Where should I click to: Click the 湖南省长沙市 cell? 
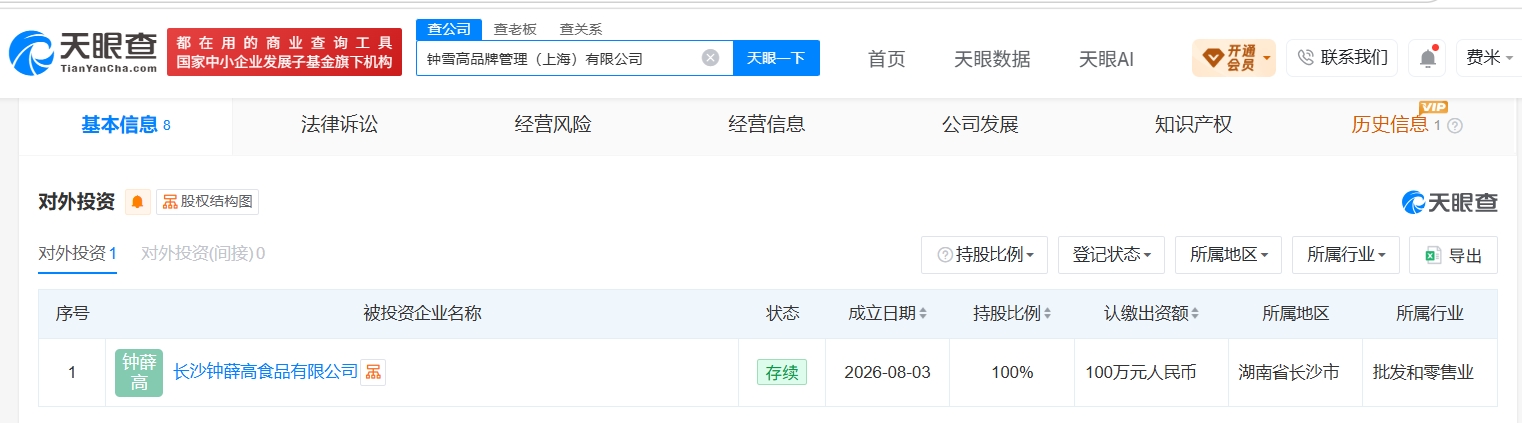point(1295,373)
